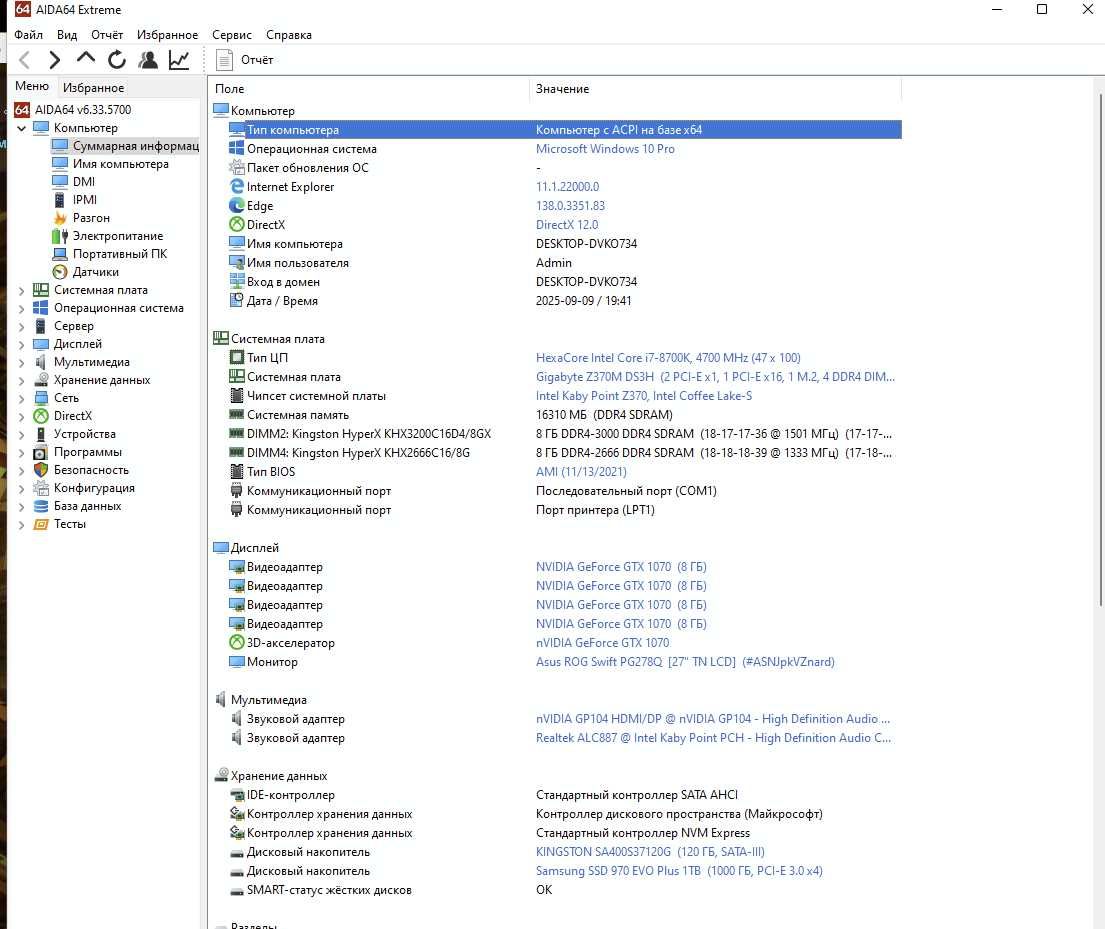This screenshot has height=929, width=1105.
Task: Open Asus ROG Swift PG278Q monitor link
Action: (685, 662)
